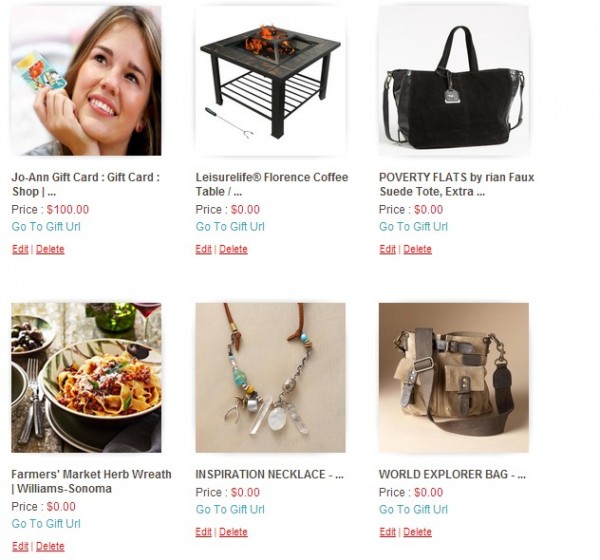Go to gift URL for Jo-Ann Gift Card
Screen dimensions: 600x560
click(x=46, y=227)
